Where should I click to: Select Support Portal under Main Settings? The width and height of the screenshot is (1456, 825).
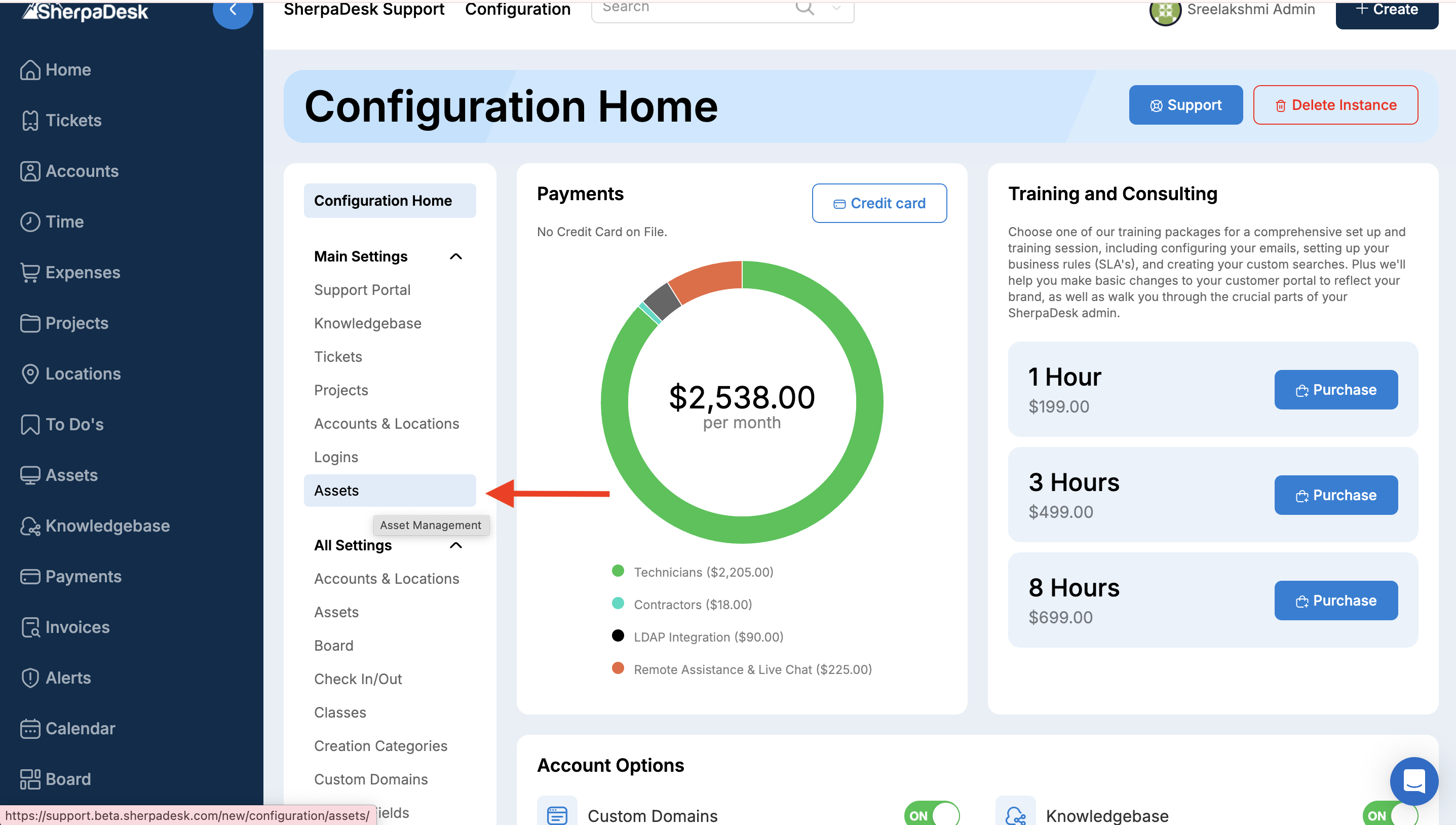click(362, 290)
